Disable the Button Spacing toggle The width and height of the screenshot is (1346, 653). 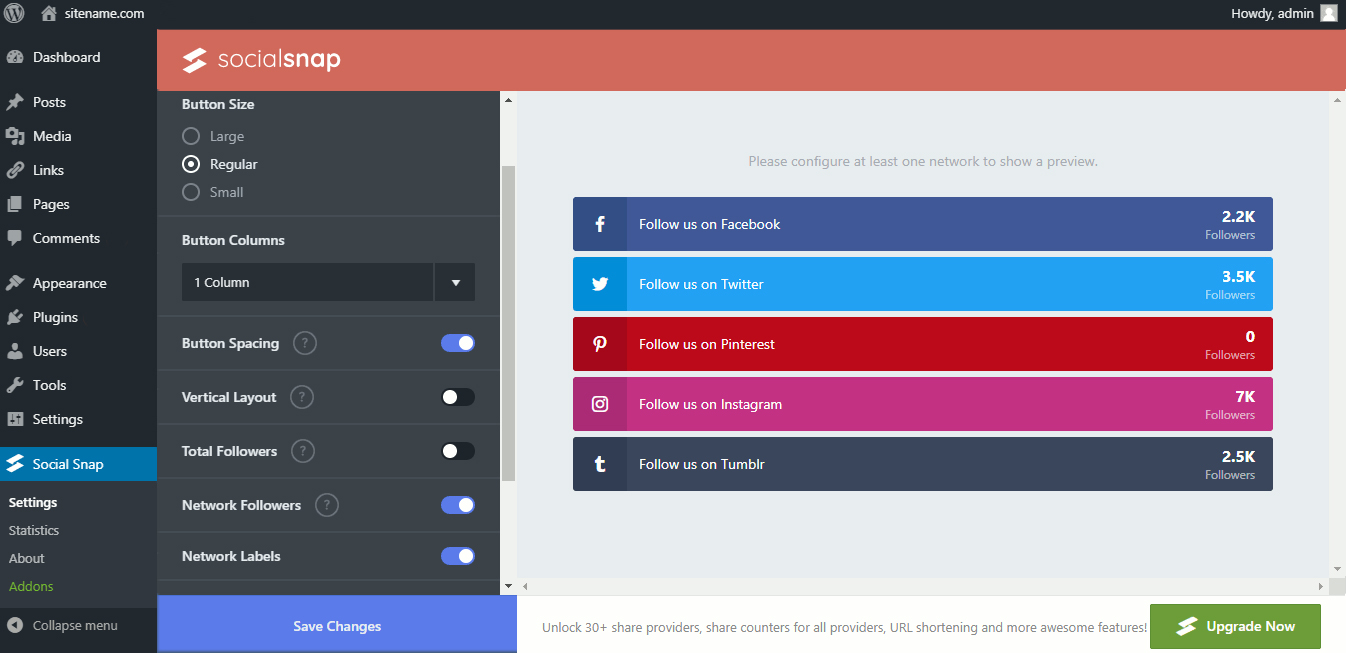click(x=458, y=343)
